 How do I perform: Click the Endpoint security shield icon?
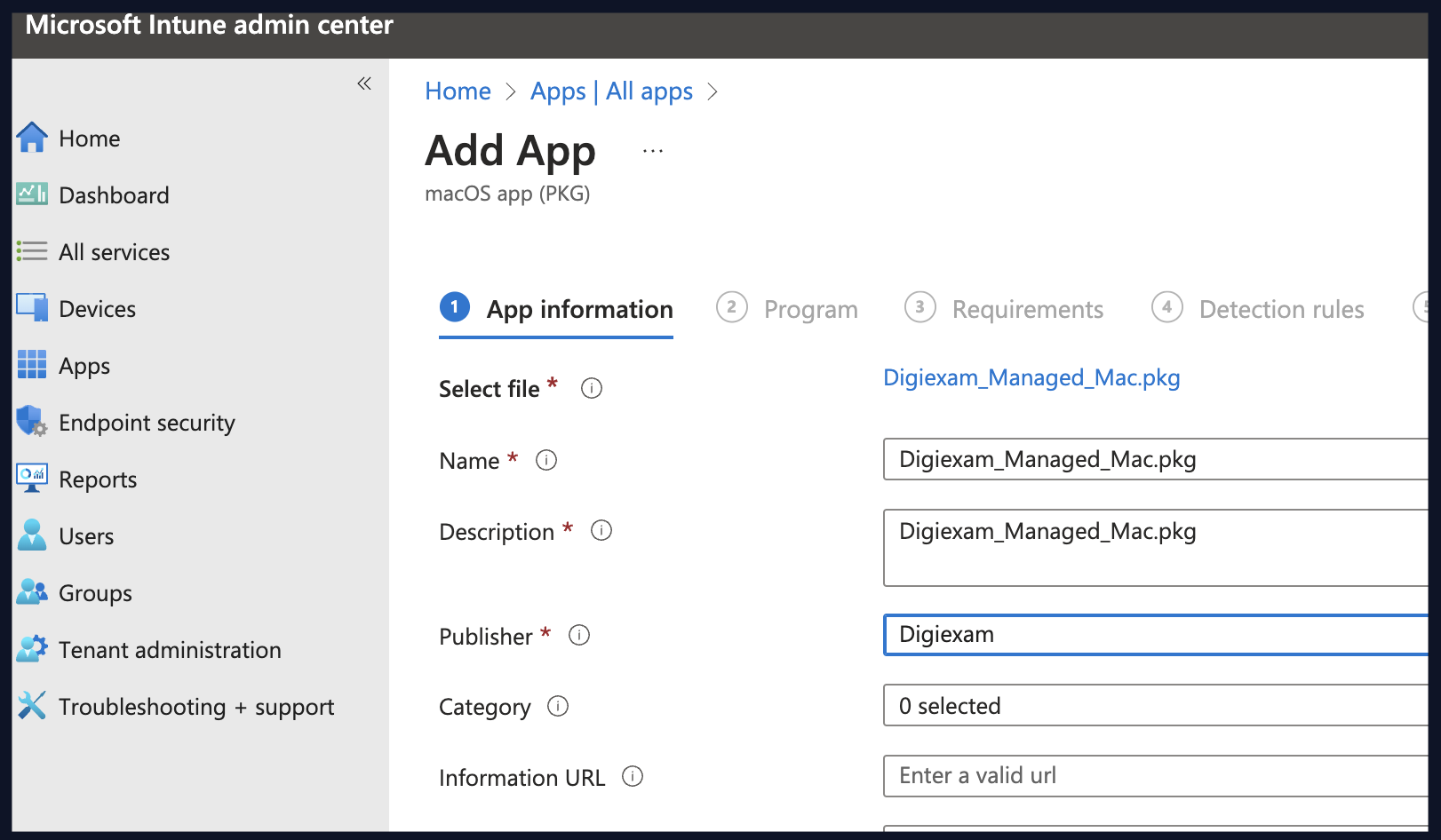point(32,421)
